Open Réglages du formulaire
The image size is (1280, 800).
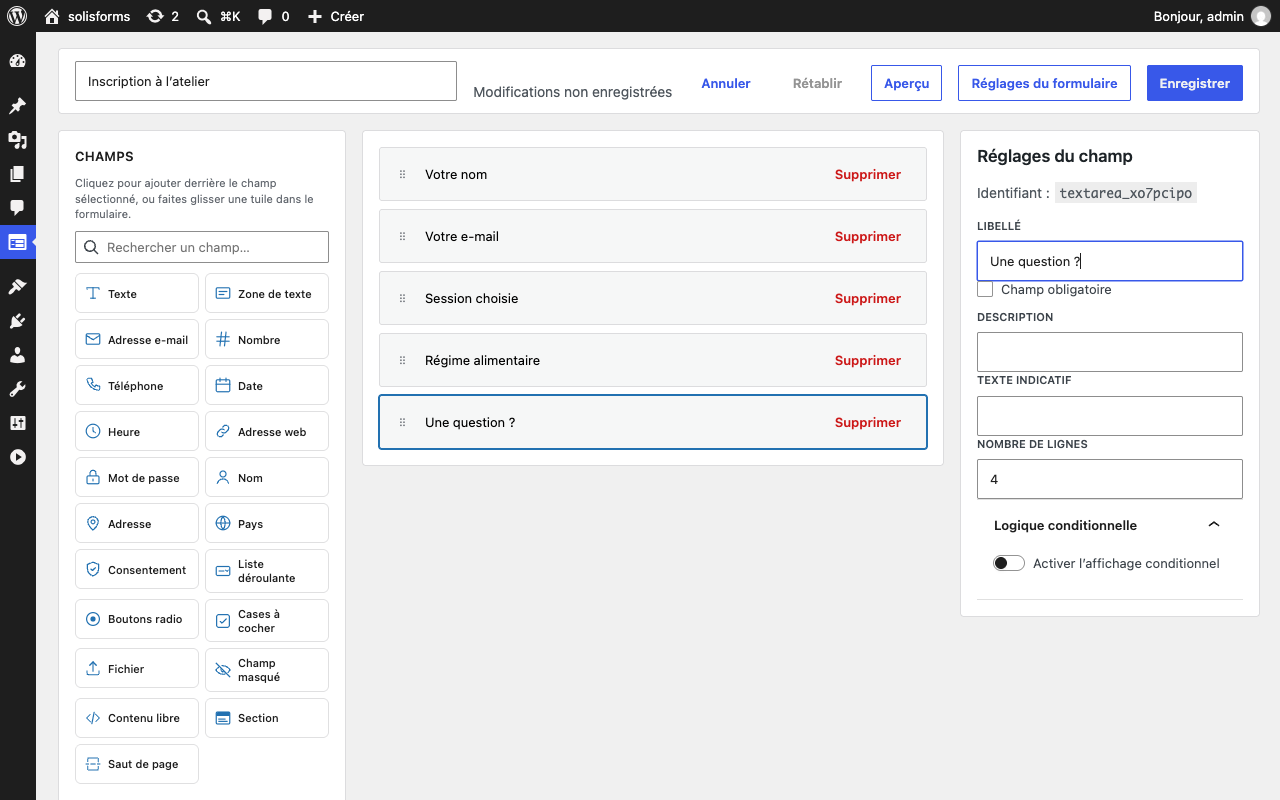pos(1044,83)
